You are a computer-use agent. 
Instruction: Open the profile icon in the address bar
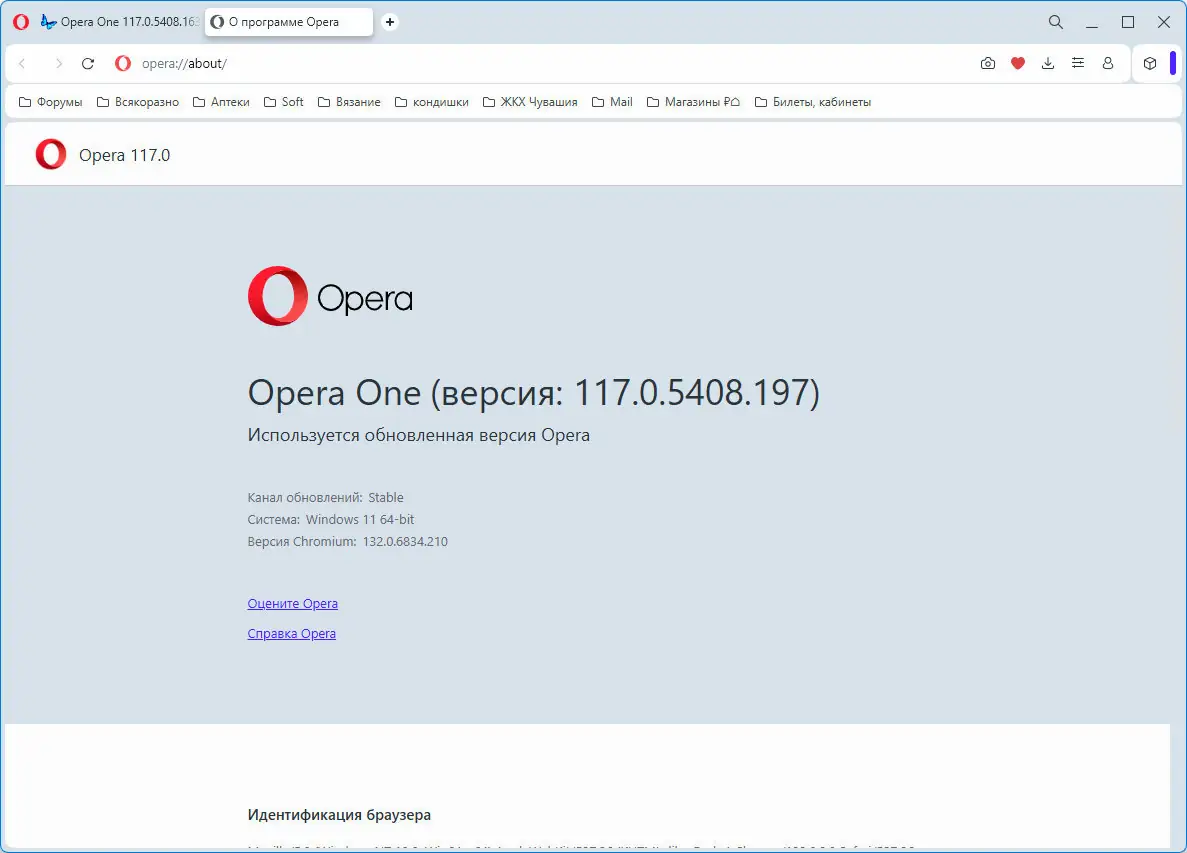click(x=1108, y=63)
